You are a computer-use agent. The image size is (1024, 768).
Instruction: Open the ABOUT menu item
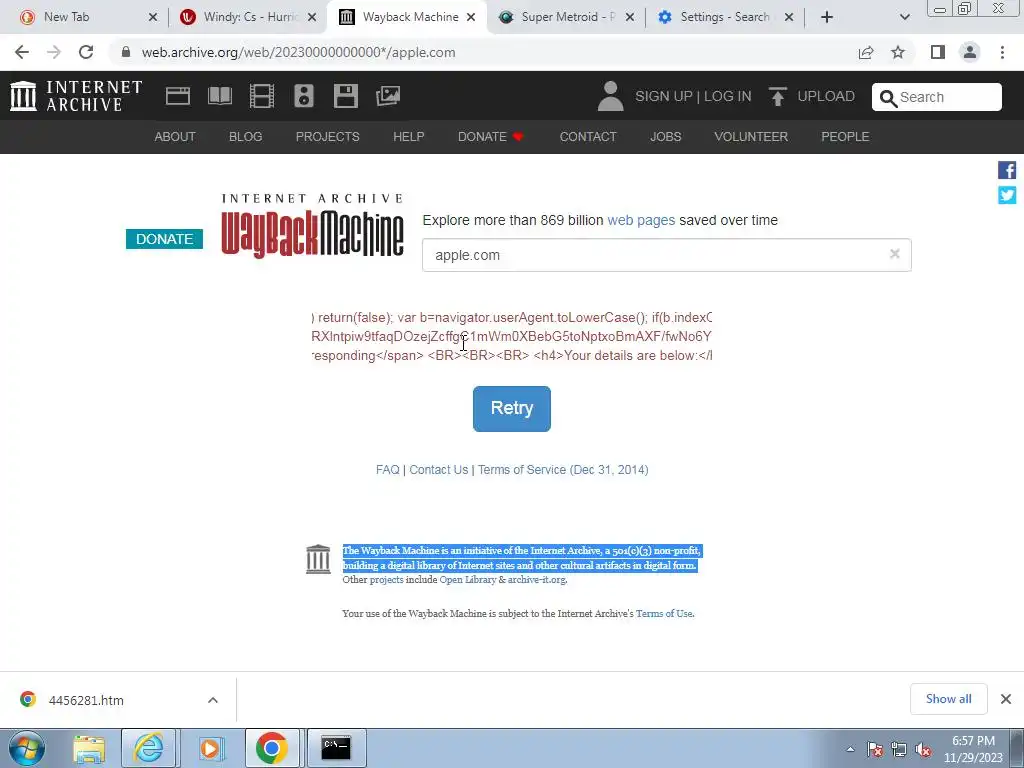(x=175, y=136)
